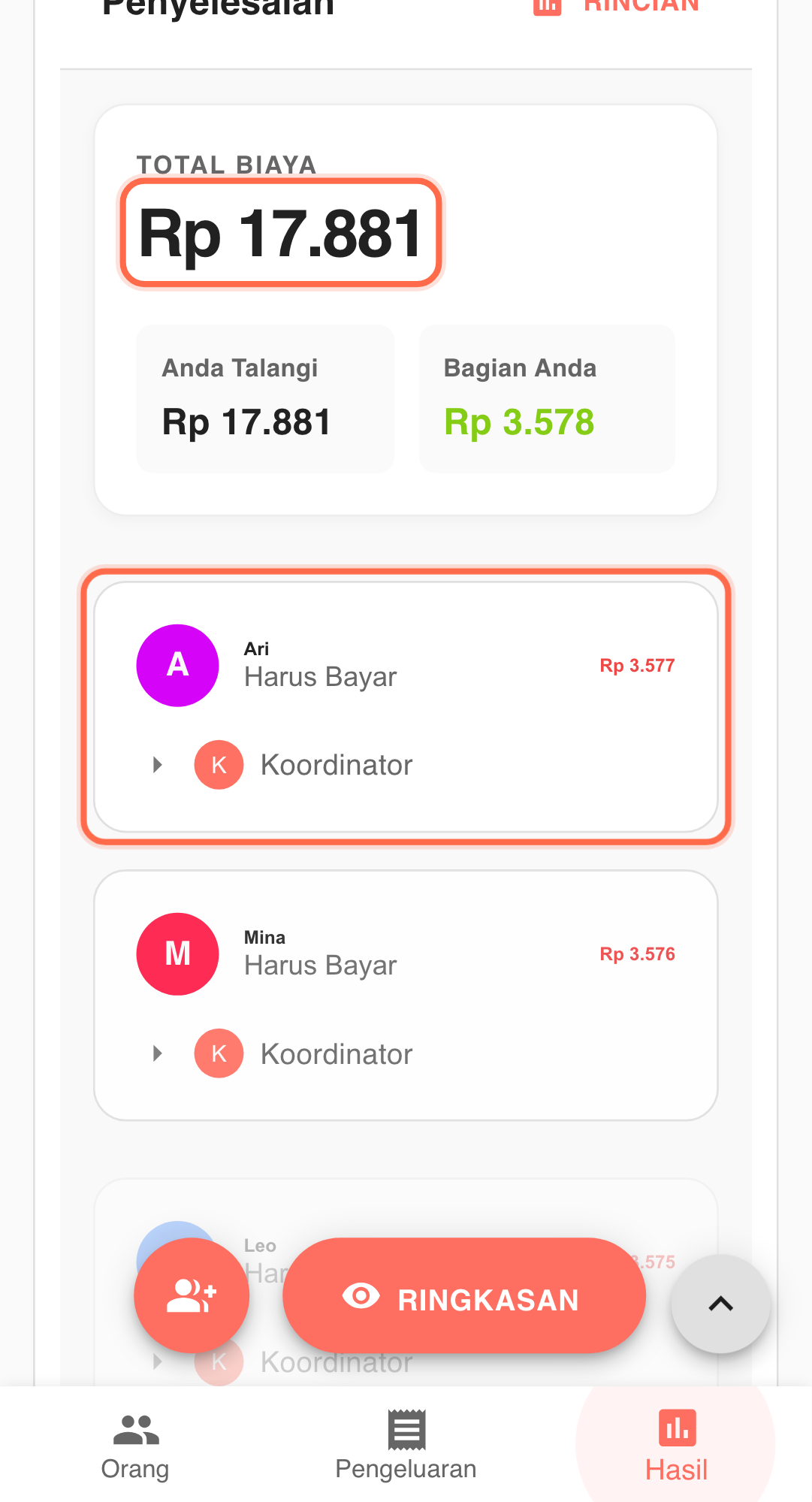Select the Bagian Anda share card
This screenshot has width=812, height=1502.
point(547,399)
